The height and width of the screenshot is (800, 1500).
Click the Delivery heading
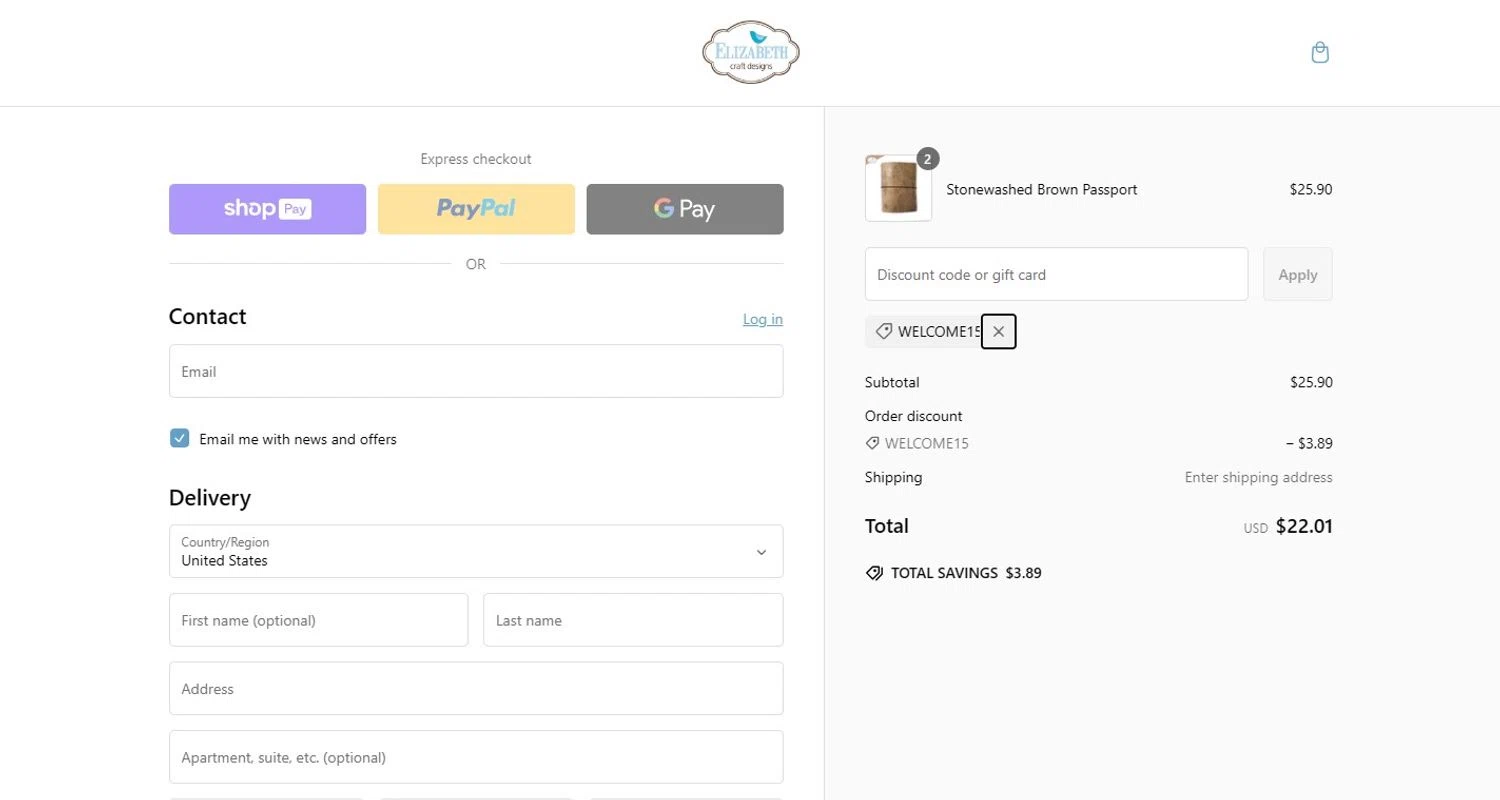[x=210, y=497]
